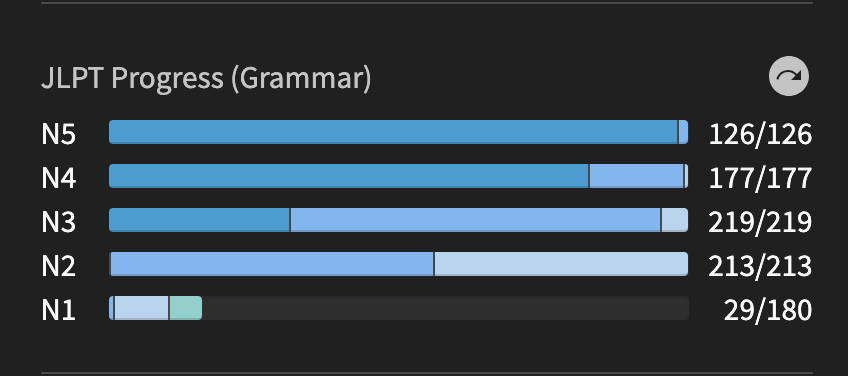848x376 pixels.
Task: Click the round arrow icon beside JLPT Progress
Action: 789,76
